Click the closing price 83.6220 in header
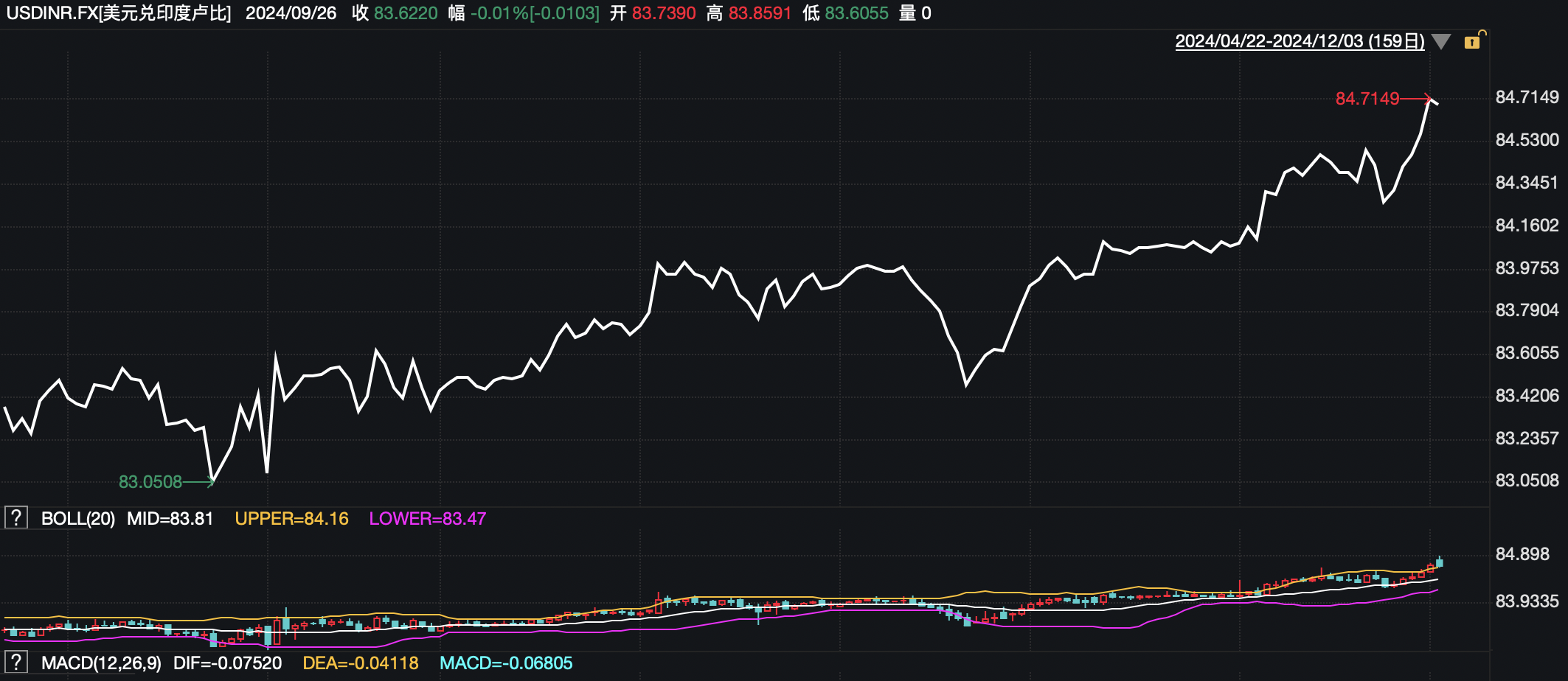 [x=406, y=13]
